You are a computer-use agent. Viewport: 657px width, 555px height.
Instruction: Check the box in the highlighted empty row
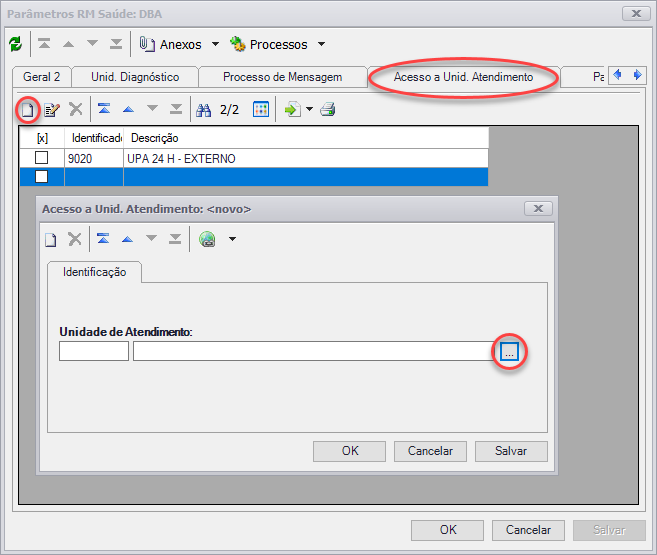pos(41,176)
